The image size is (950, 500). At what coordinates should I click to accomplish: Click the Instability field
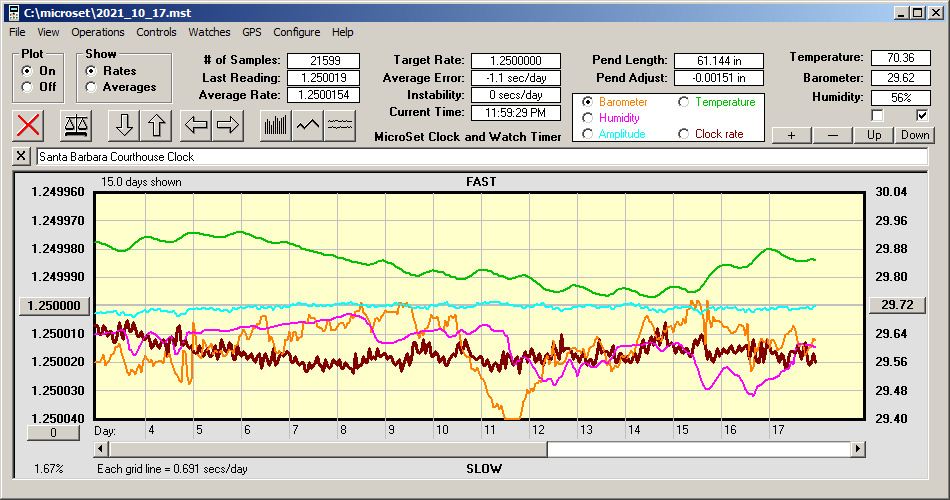516,95
